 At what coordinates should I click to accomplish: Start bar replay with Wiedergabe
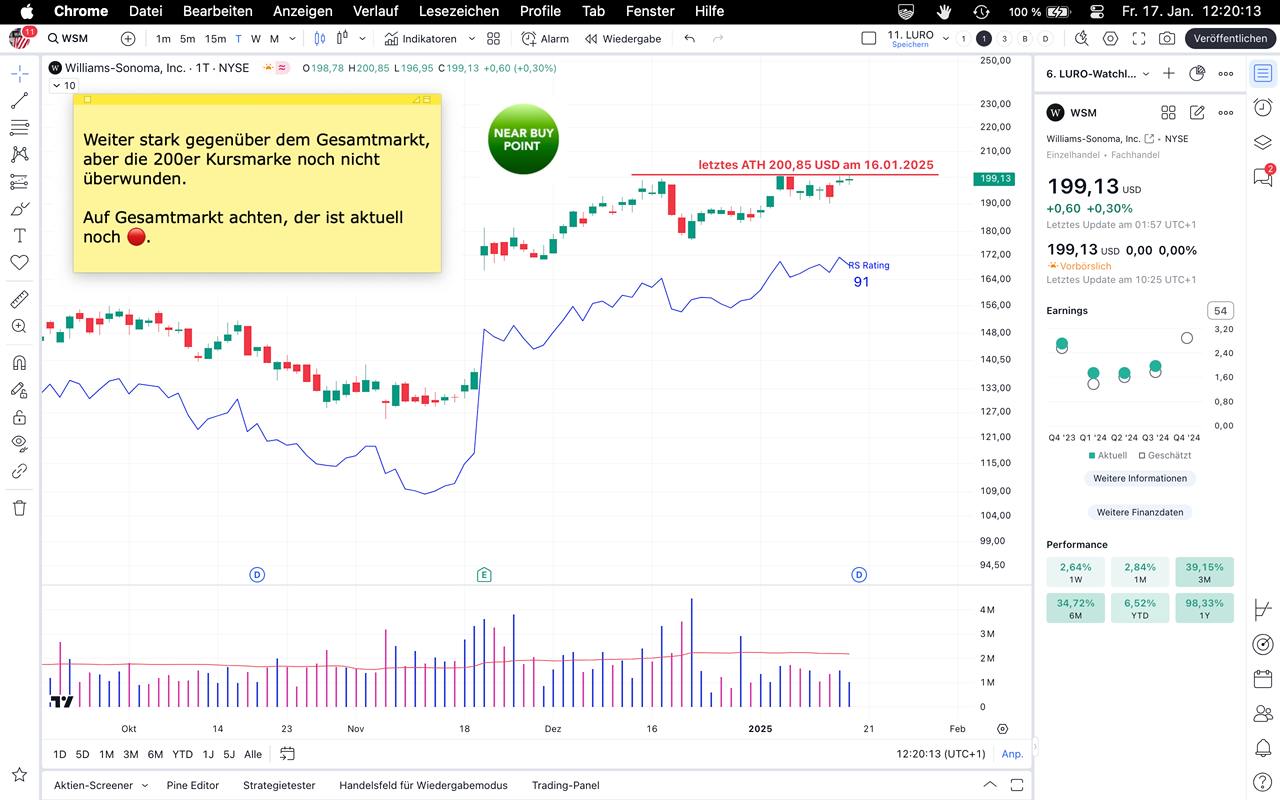[x=622, y=39]
